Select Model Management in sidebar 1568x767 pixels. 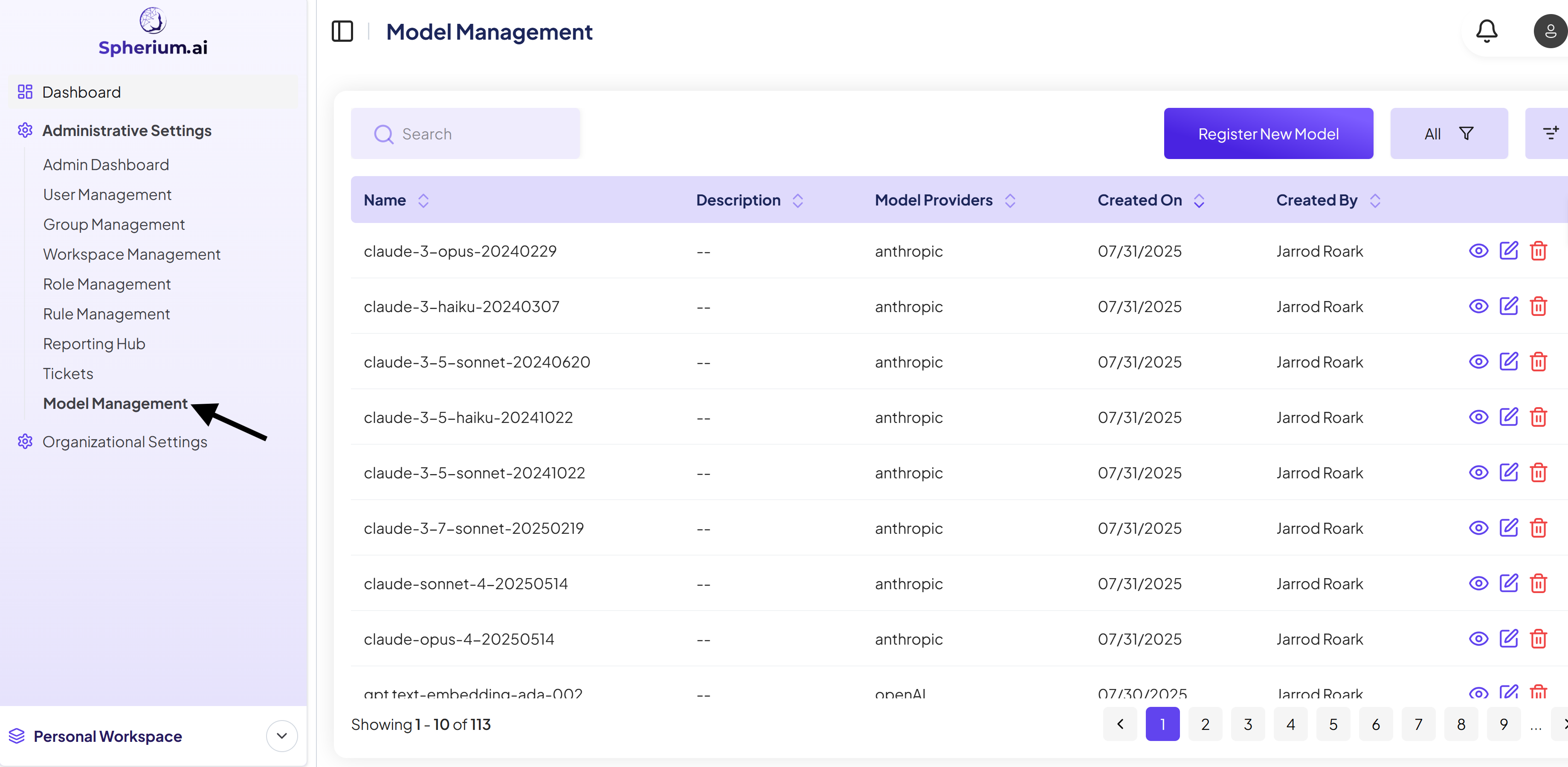tap(115, 403)
